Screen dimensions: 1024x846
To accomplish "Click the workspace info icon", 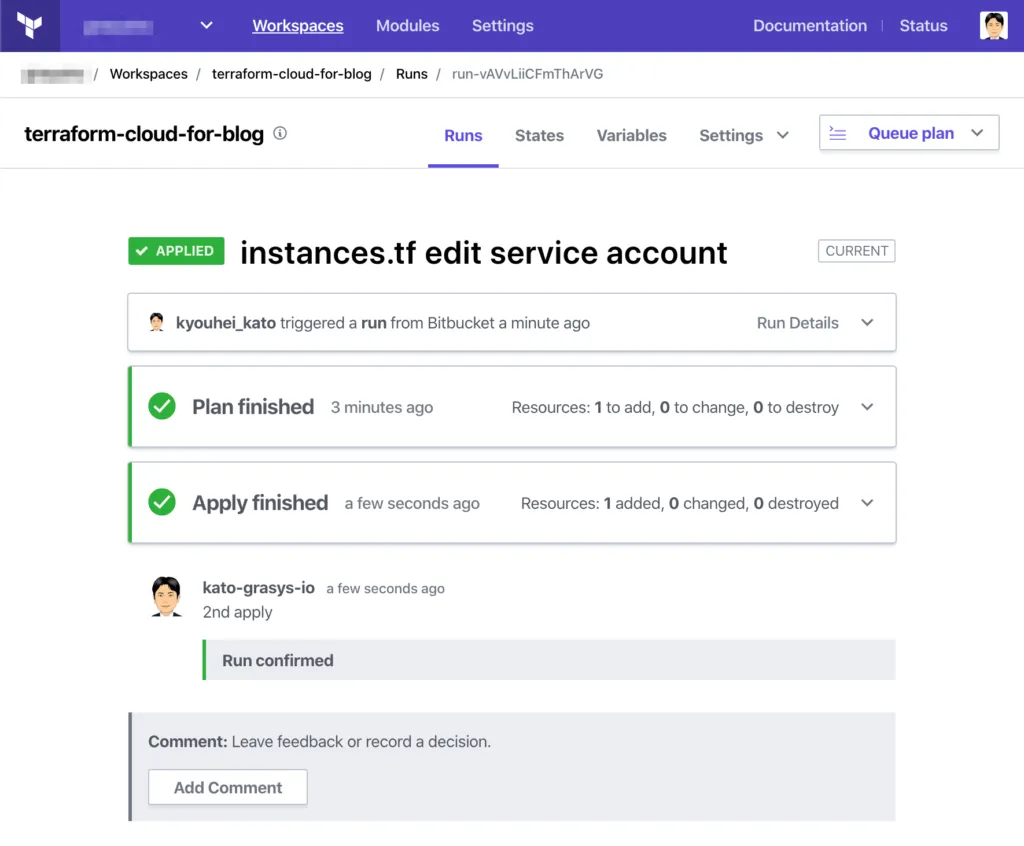I will 280,133.
